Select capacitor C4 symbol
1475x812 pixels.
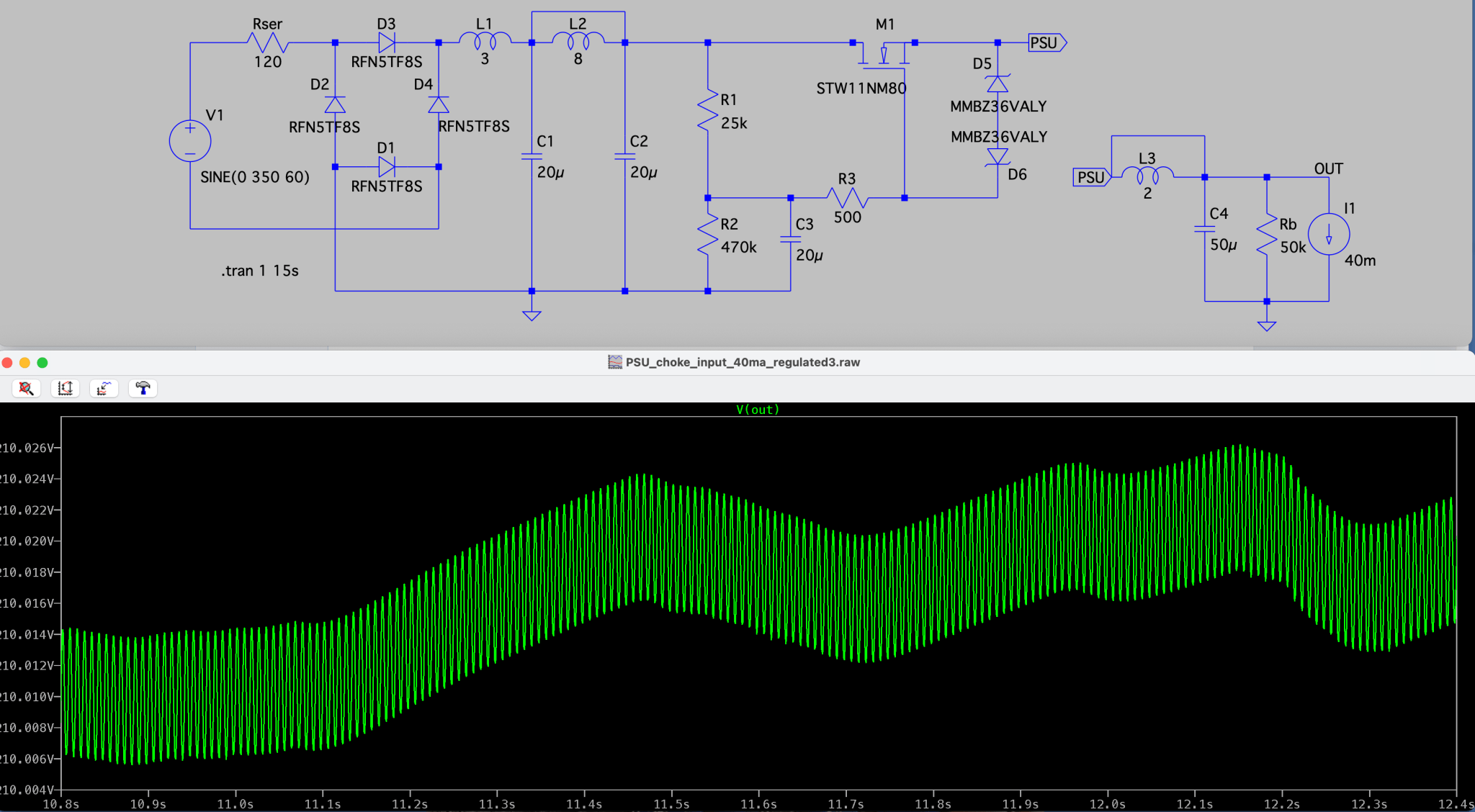coord(1204,228)
